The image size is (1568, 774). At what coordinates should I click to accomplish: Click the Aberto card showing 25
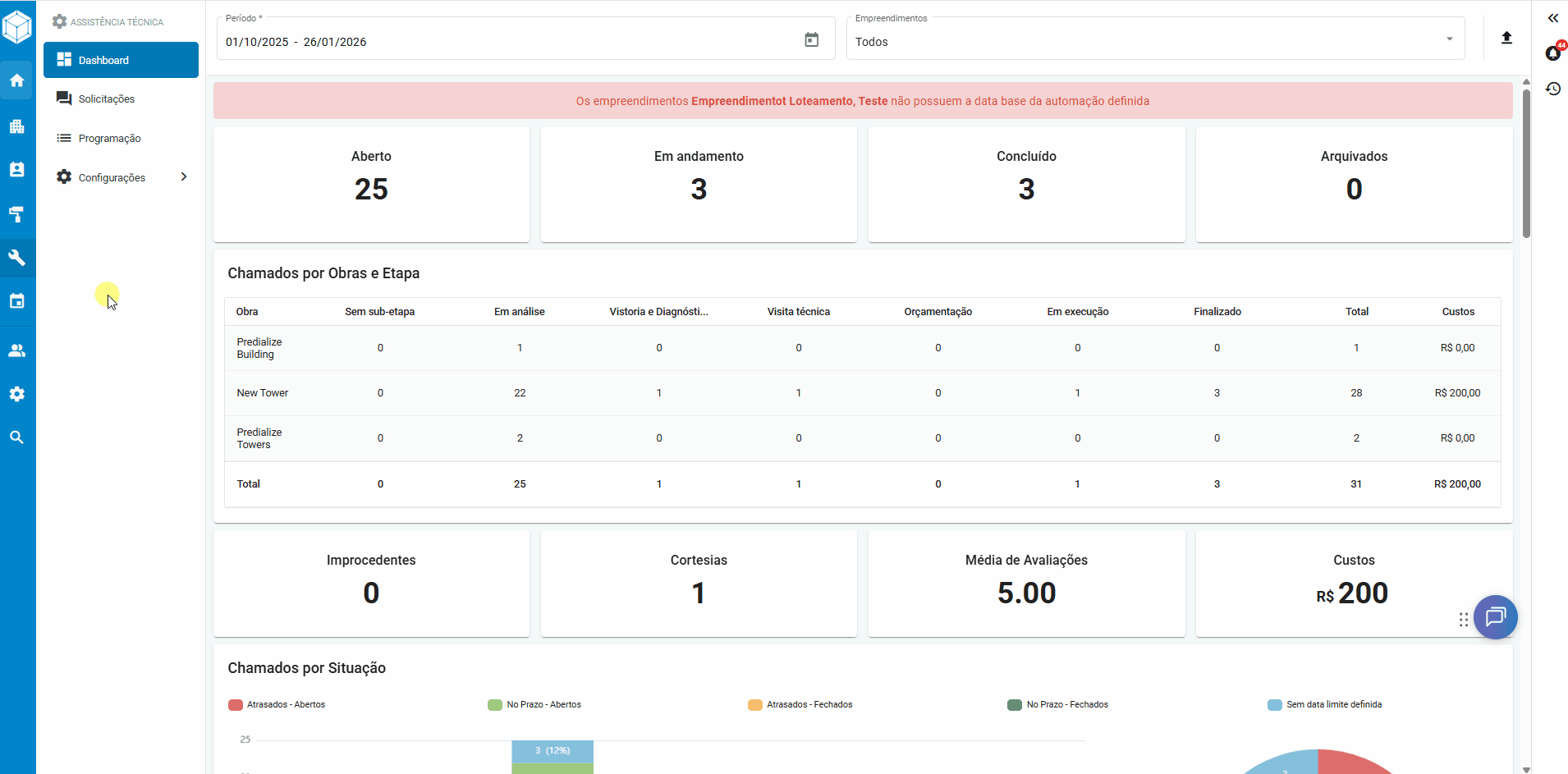pyautogui.click(x=371, y=183)
